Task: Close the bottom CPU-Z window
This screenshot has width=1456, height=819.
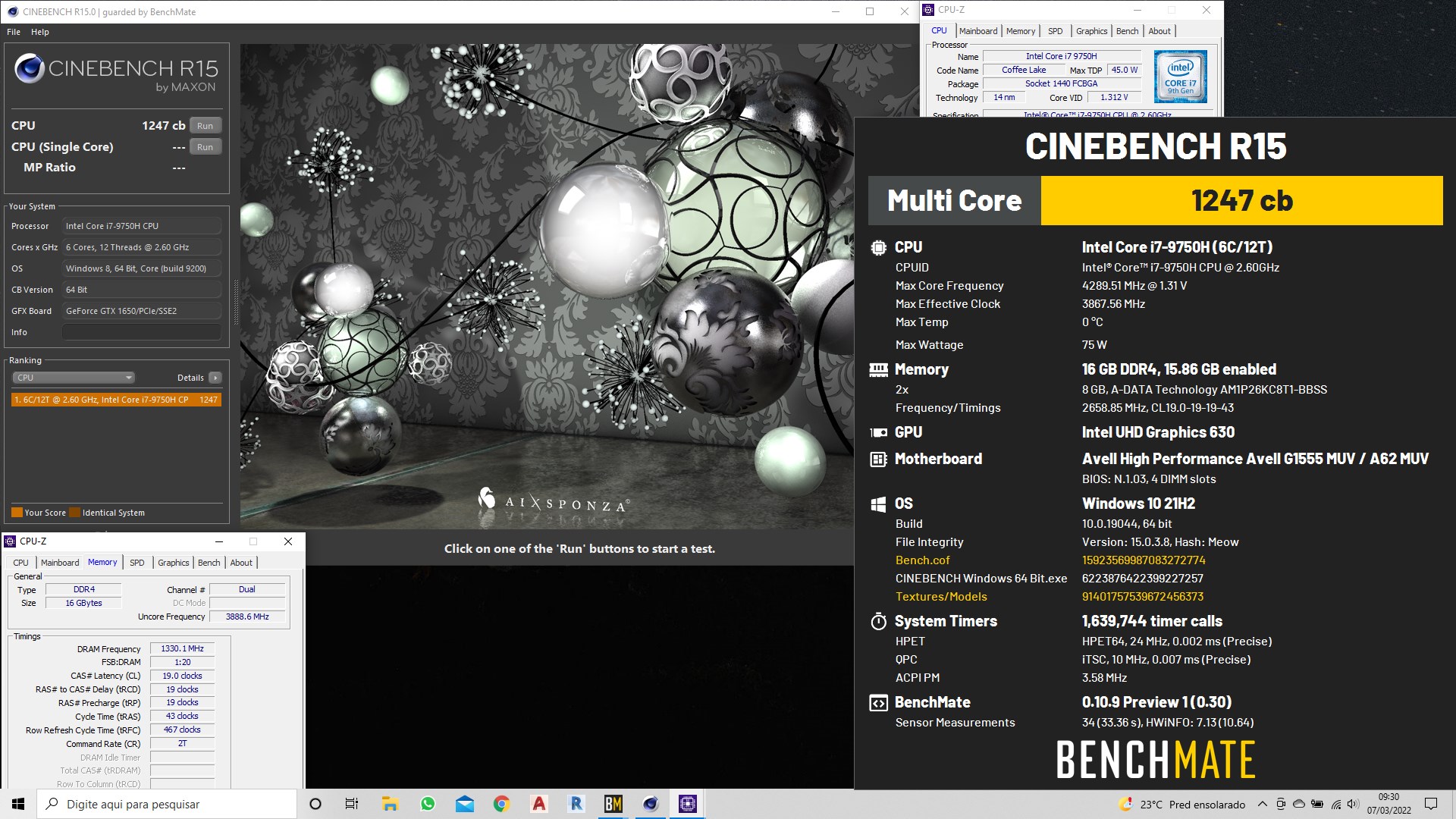Action: 287,541
